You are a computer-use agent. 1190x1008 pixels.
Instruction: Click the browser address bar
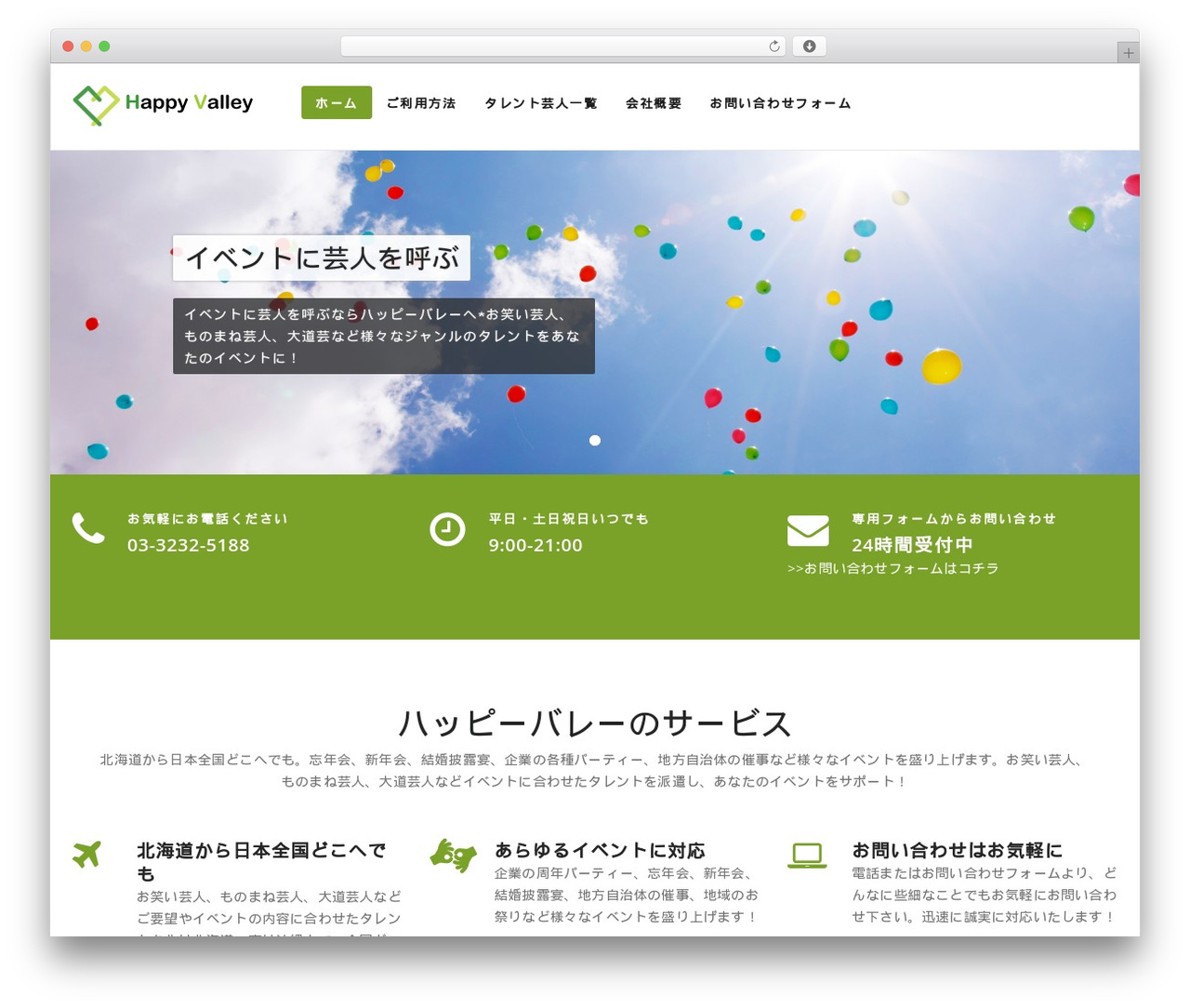(563, 46)
